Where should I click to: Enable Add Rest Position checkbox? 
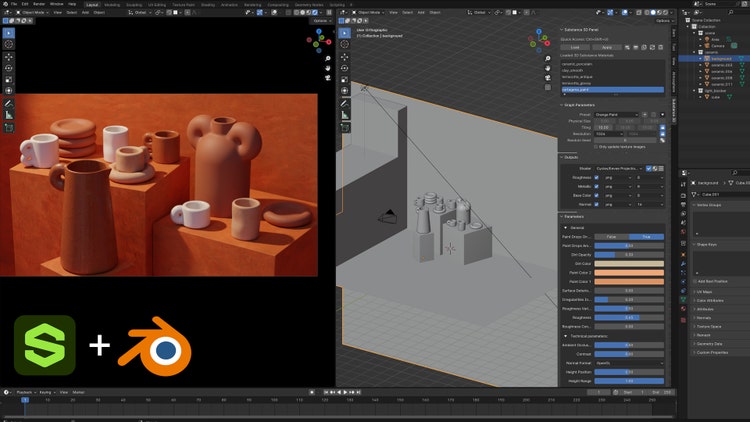[695, 281]
